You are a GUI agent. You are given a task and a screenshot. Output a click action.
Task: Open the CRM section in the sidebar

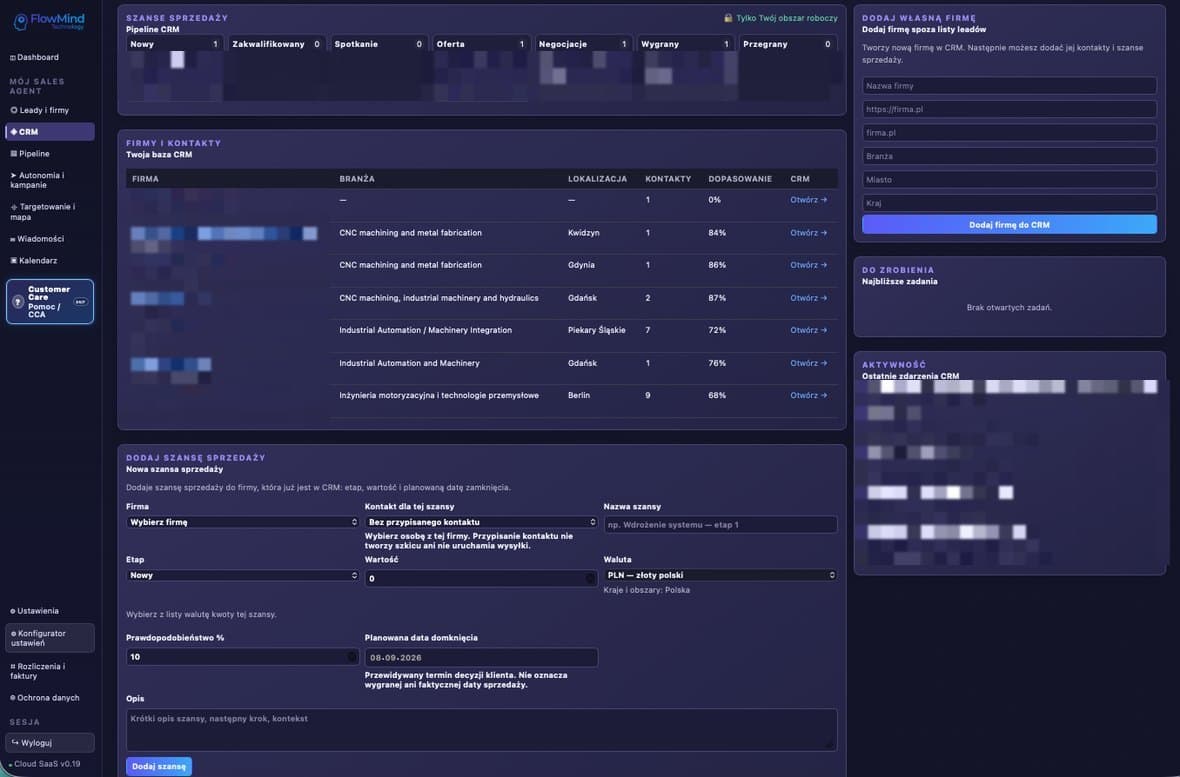(x=50, y=132)
